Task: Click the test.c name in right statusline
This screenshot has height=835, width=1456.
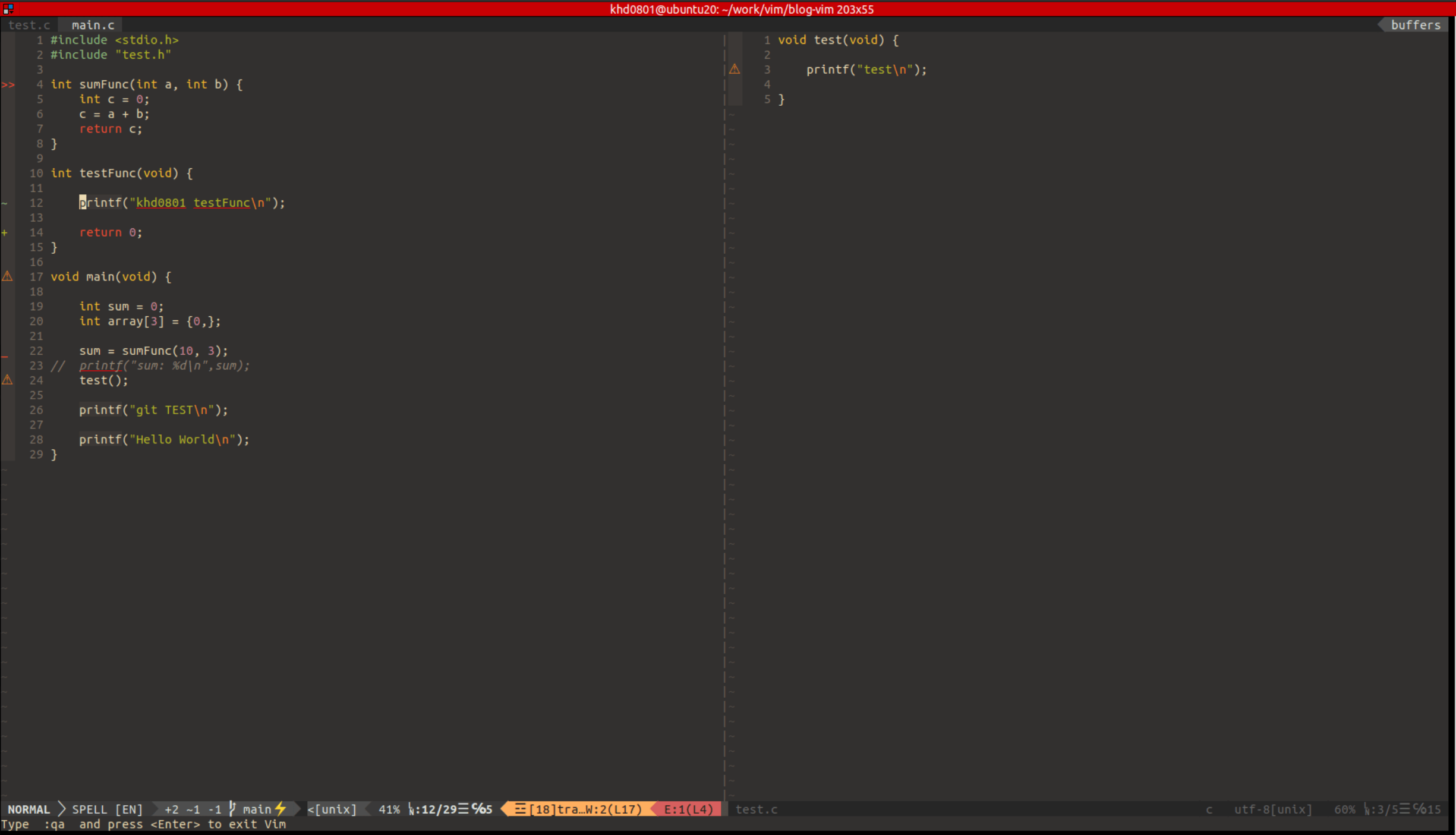Action: pos(756,809)
